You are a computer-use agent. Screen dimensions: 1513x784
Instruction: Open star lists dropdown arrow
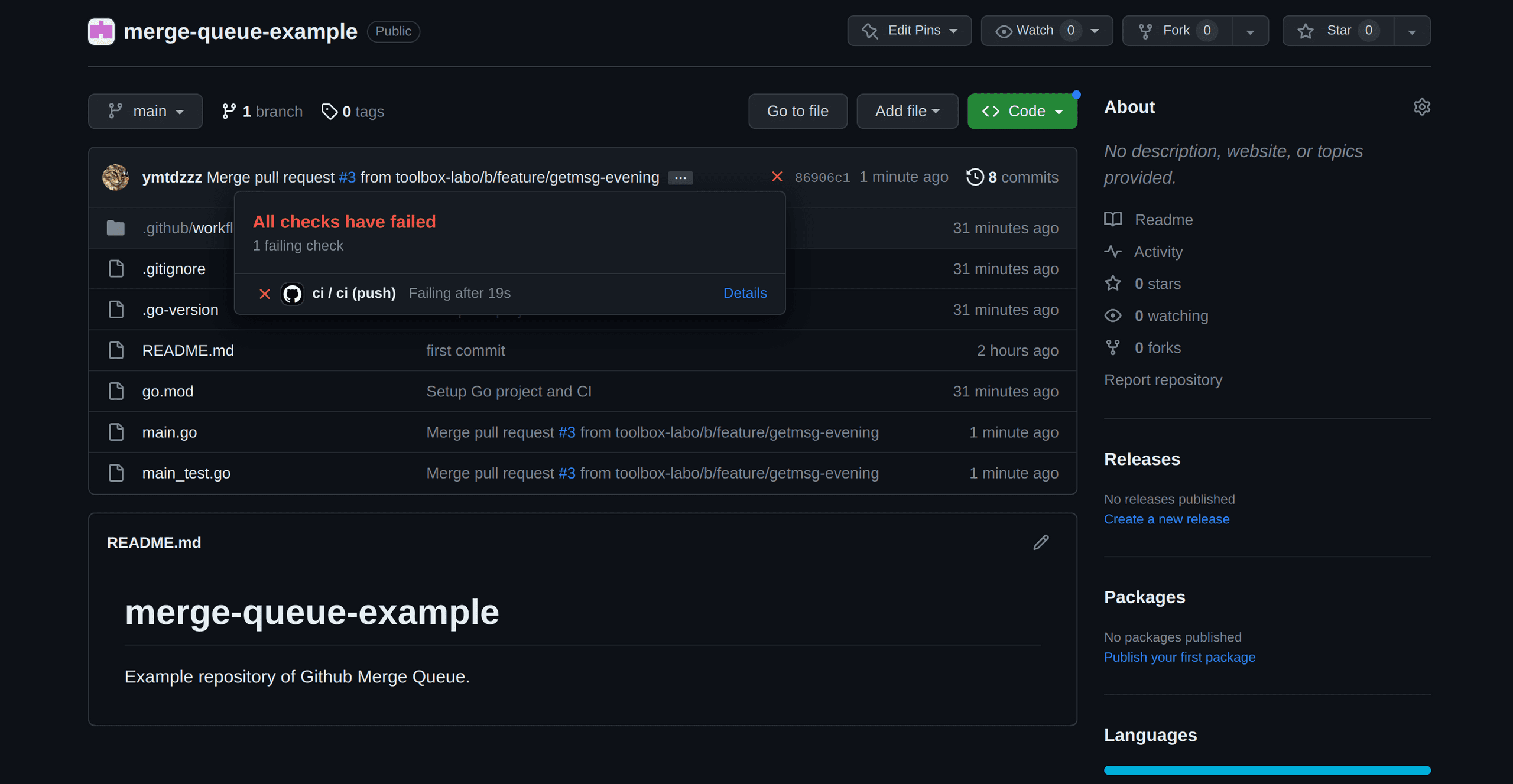coord(1411,32)
